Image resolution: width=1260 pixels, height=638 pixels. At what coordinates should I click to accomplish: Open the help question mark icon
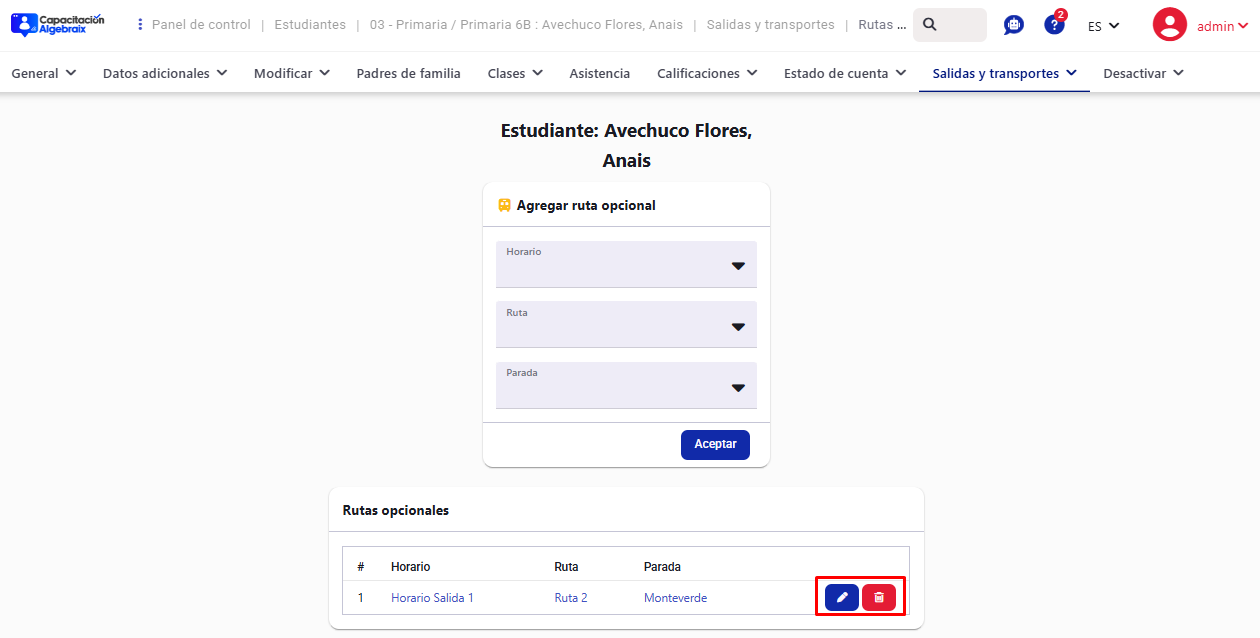click(1054, 25)
